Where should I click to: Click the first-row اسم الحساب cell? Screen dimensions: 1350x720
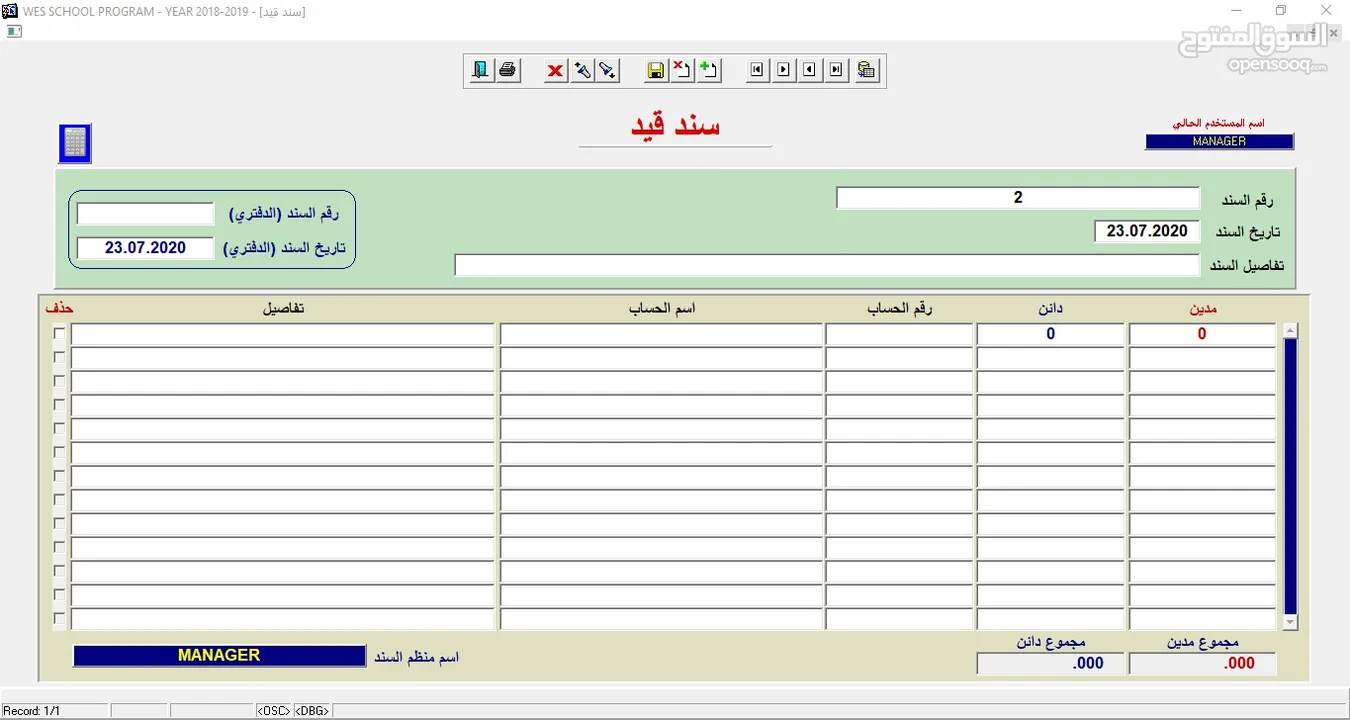click(661, 334)
